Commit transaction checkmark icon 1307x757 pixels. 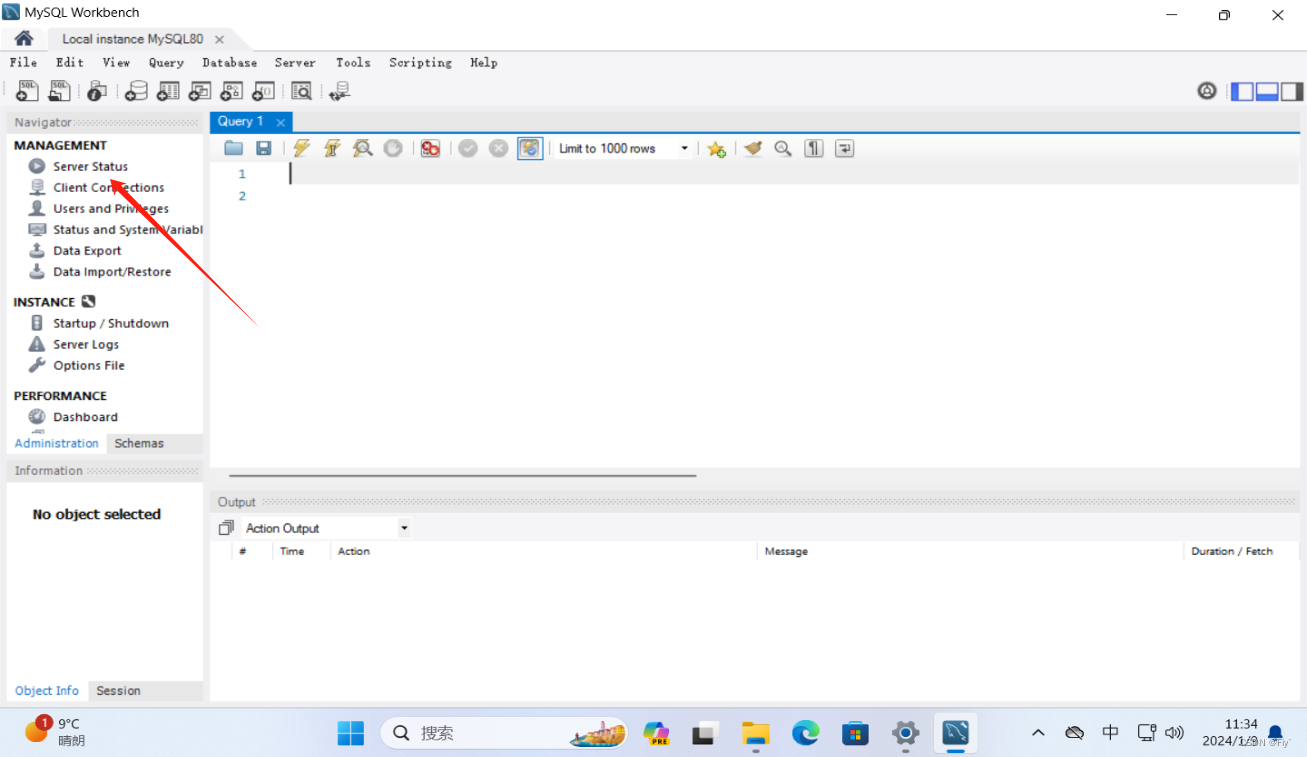pos(468,148)
